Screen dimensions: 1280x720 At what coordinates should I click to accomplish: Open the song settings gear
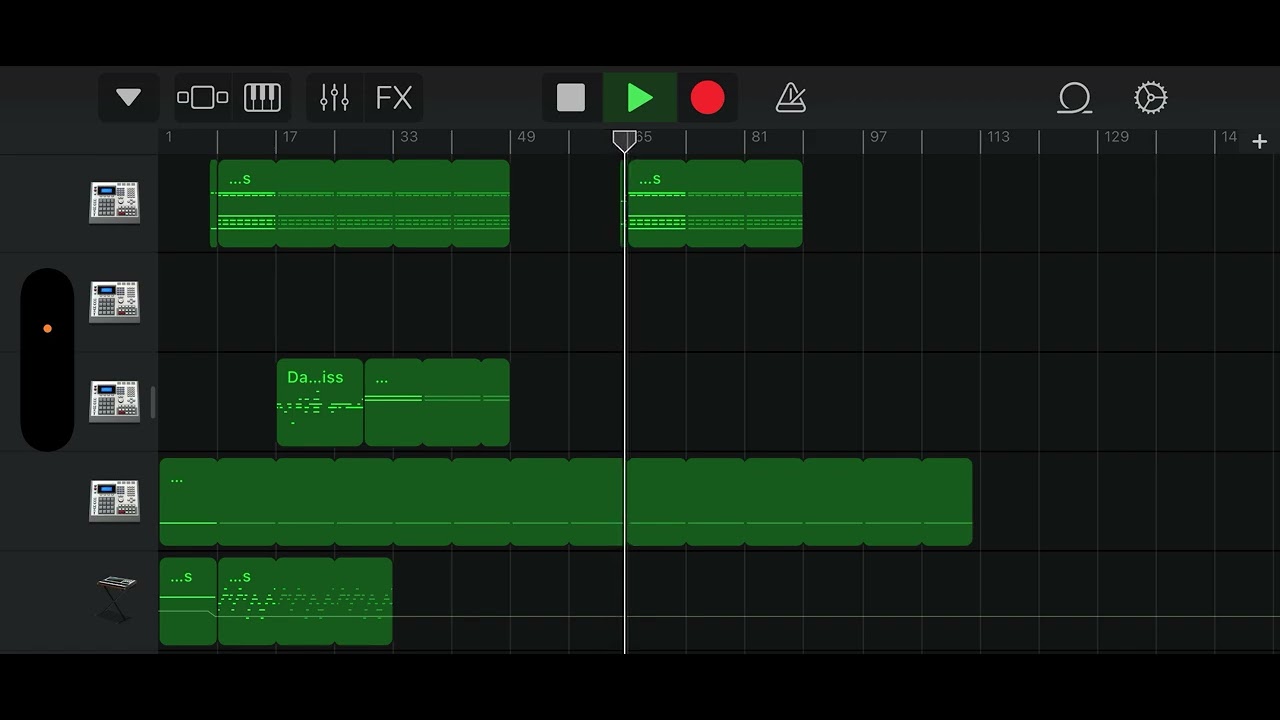tap(1151, 98)
